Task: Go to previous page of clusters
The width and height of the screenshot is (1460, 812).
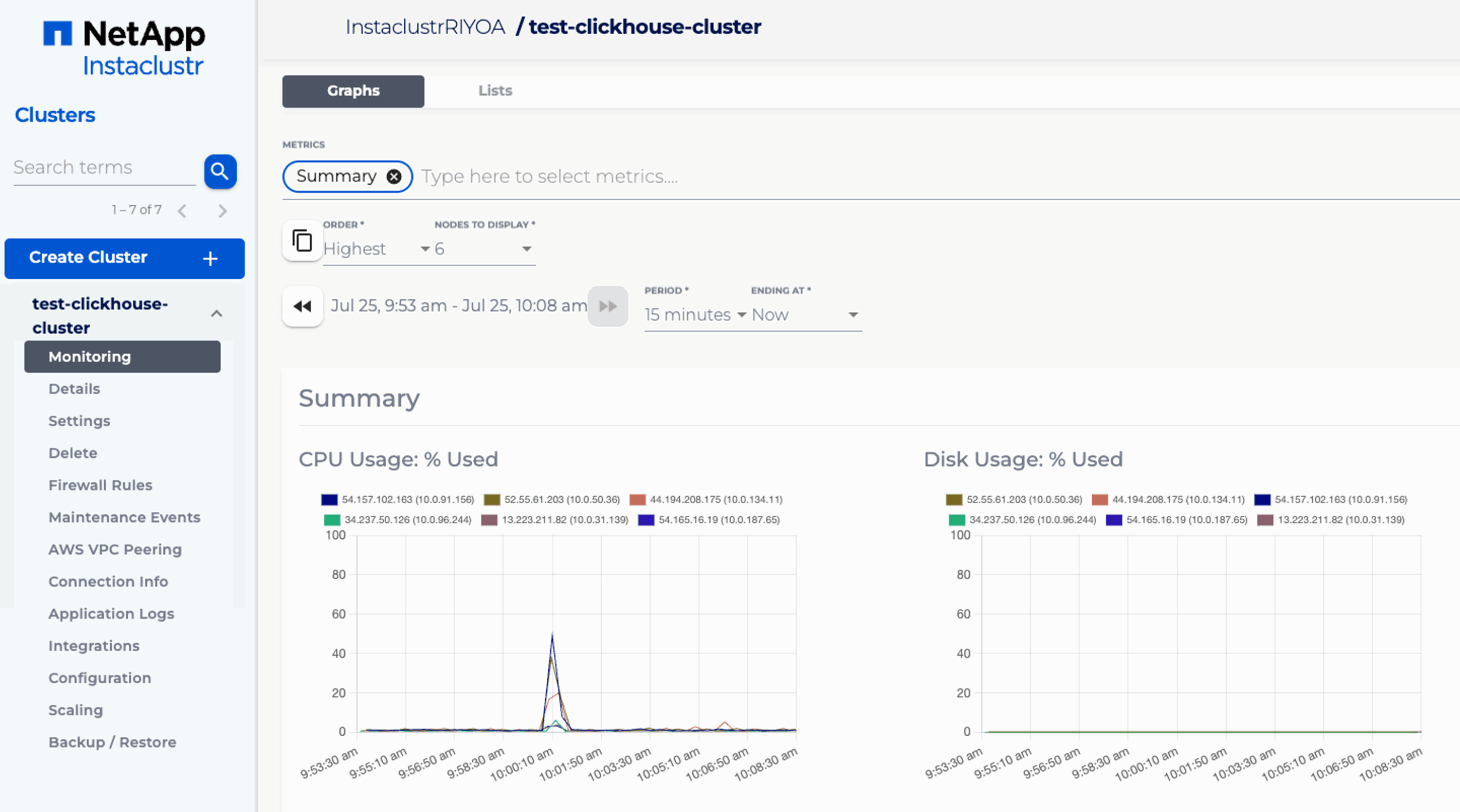Action: [182, 211]
